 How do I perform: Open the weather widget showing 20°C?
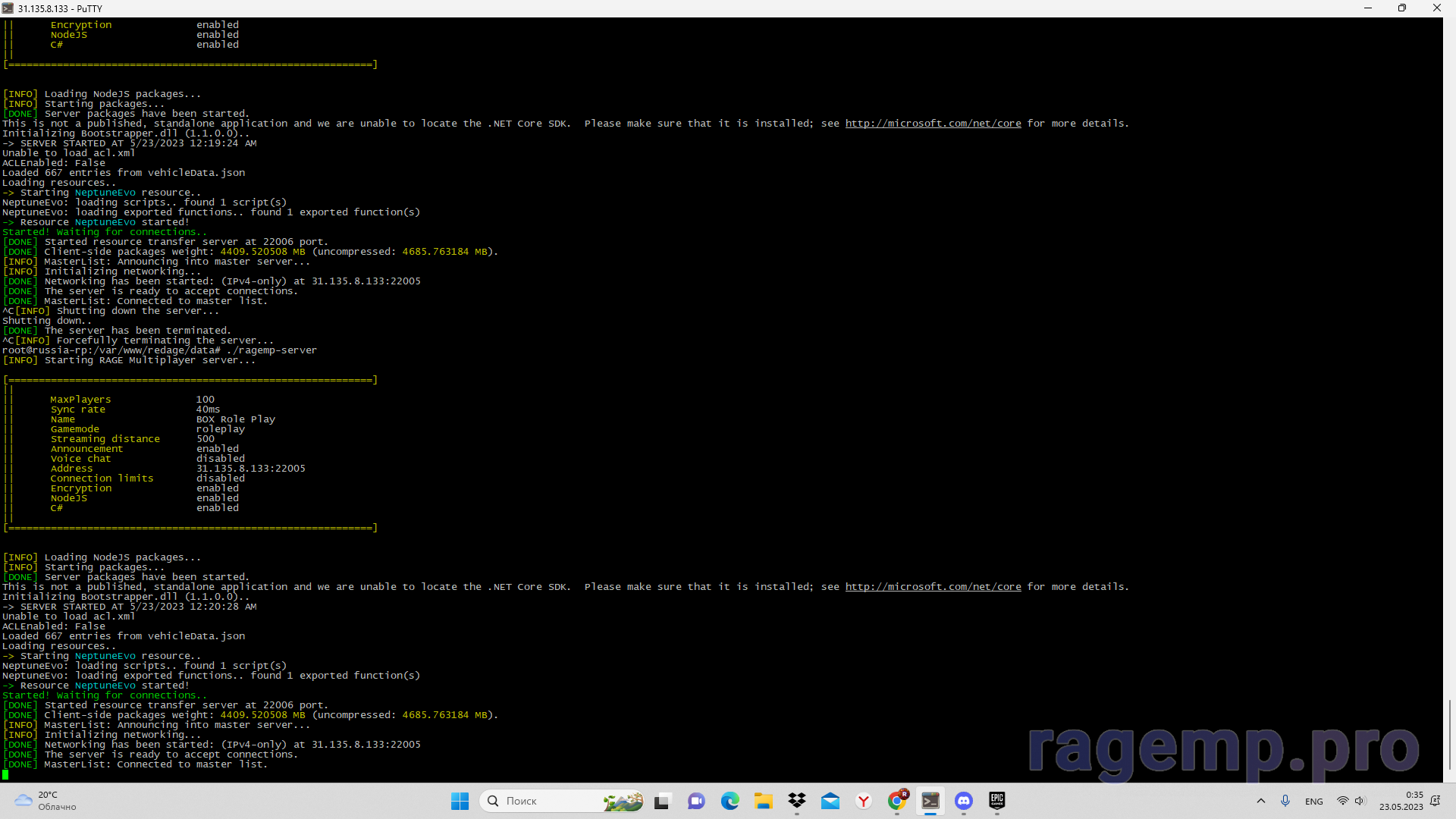click(x=45, y=801)
